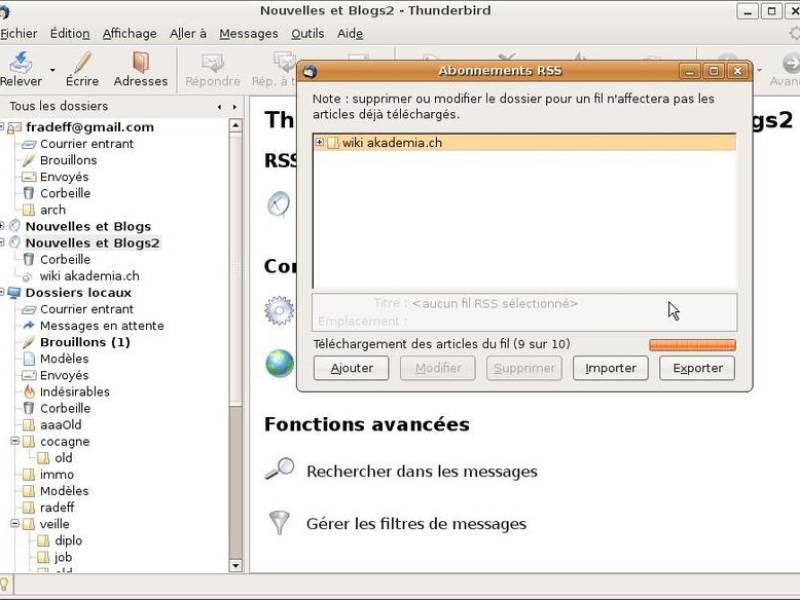Select the diplo folder
Image resolution: width=800 pixels, height=600 pixels.
point(68,540)
